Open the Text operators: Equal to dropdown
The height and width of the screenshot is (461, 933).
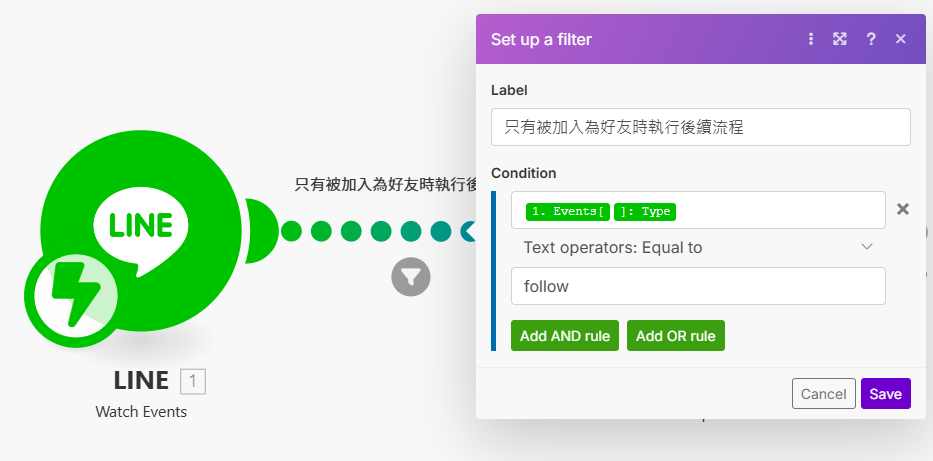pos(698,247)
